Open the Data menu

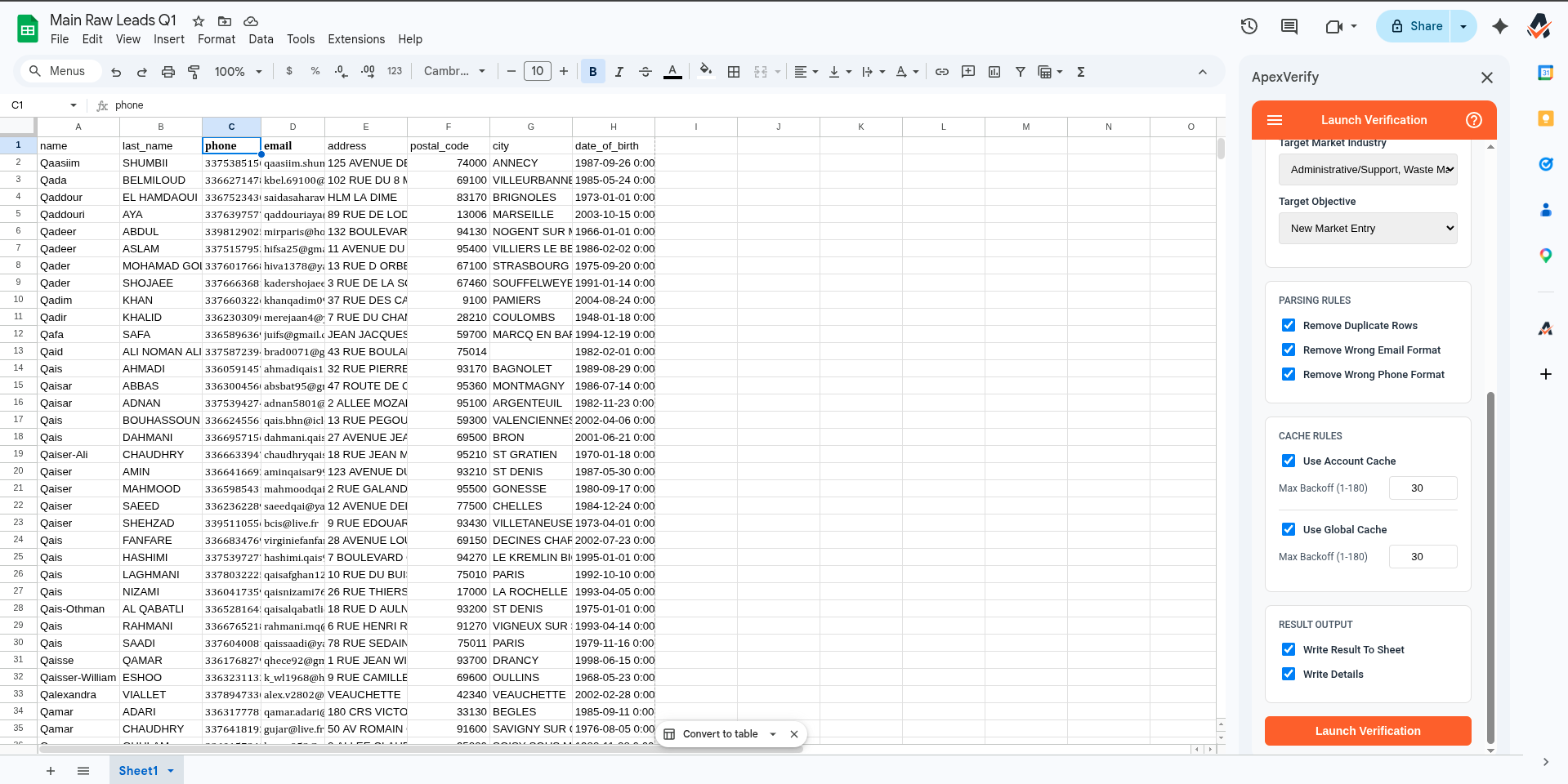(261, 39)
